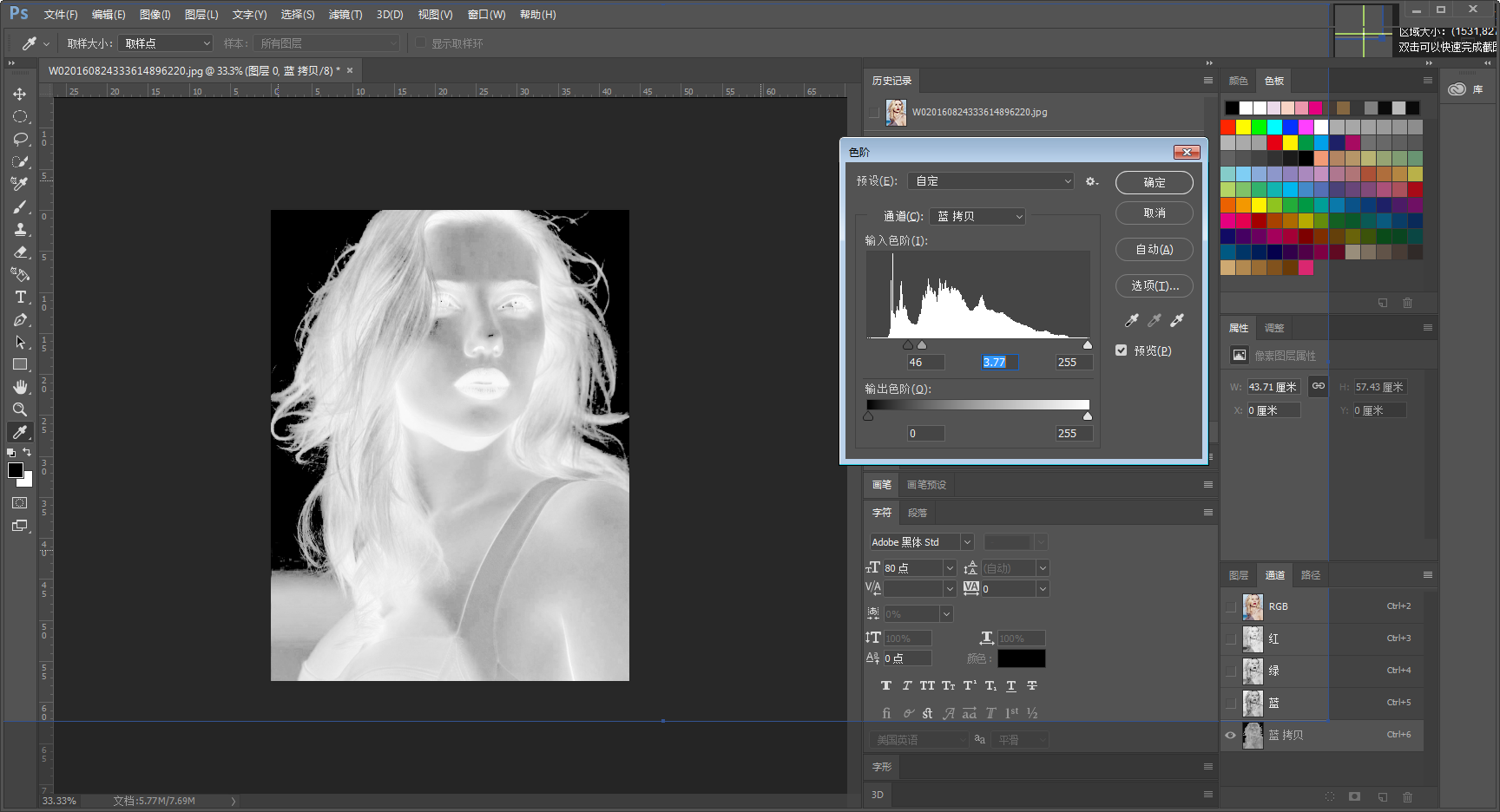Open the 滤镜 (Filter) menu
The image size is (1500, 812).
345,15
